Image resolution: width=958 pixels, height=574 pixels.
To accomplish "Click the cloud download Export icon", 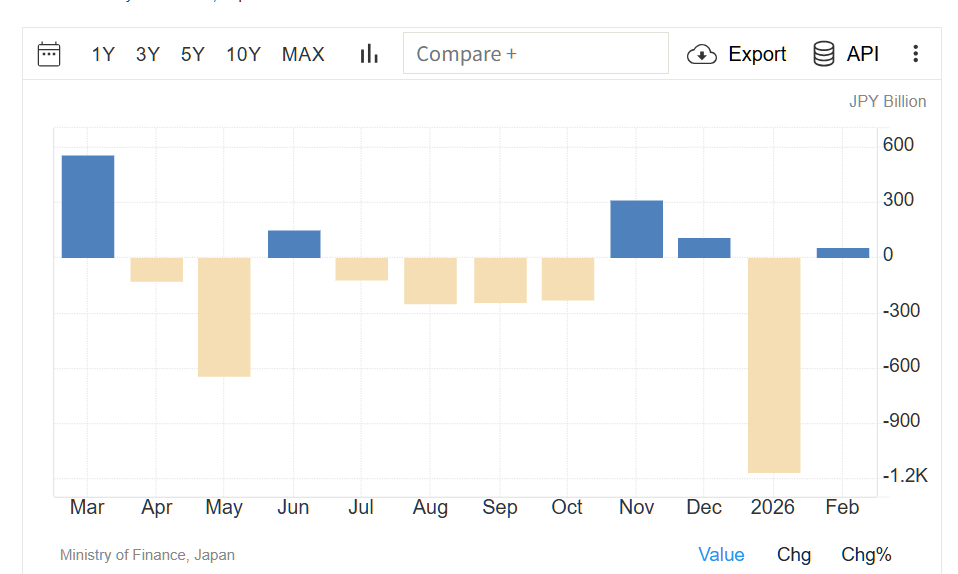I will [x=702, y=54].
